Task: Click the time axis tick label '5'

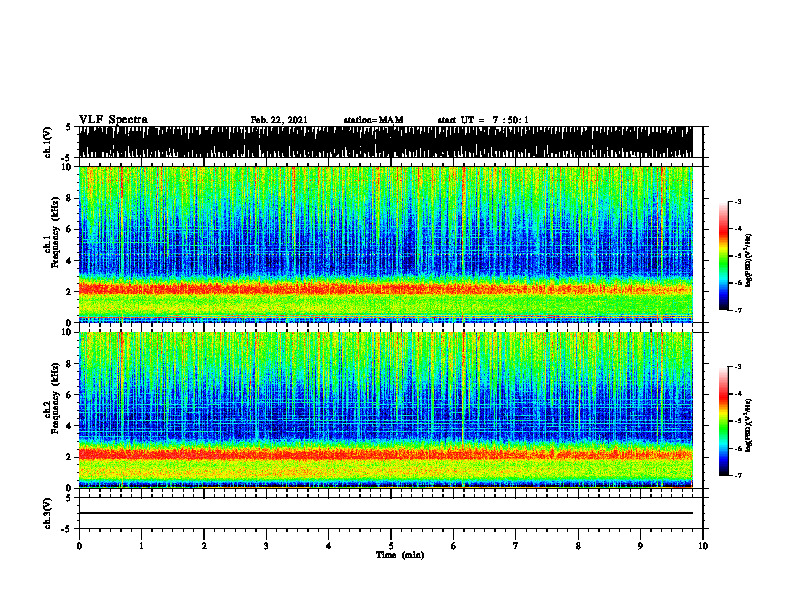Action: 391,546
